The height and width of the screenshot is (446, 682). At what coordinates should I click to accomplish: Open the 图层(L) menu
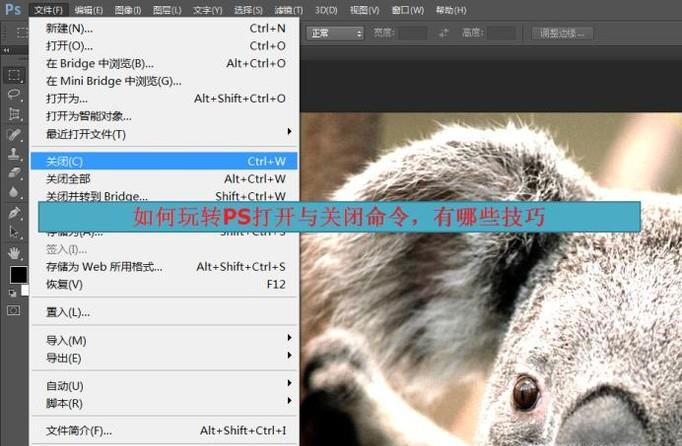click(167, 10)
